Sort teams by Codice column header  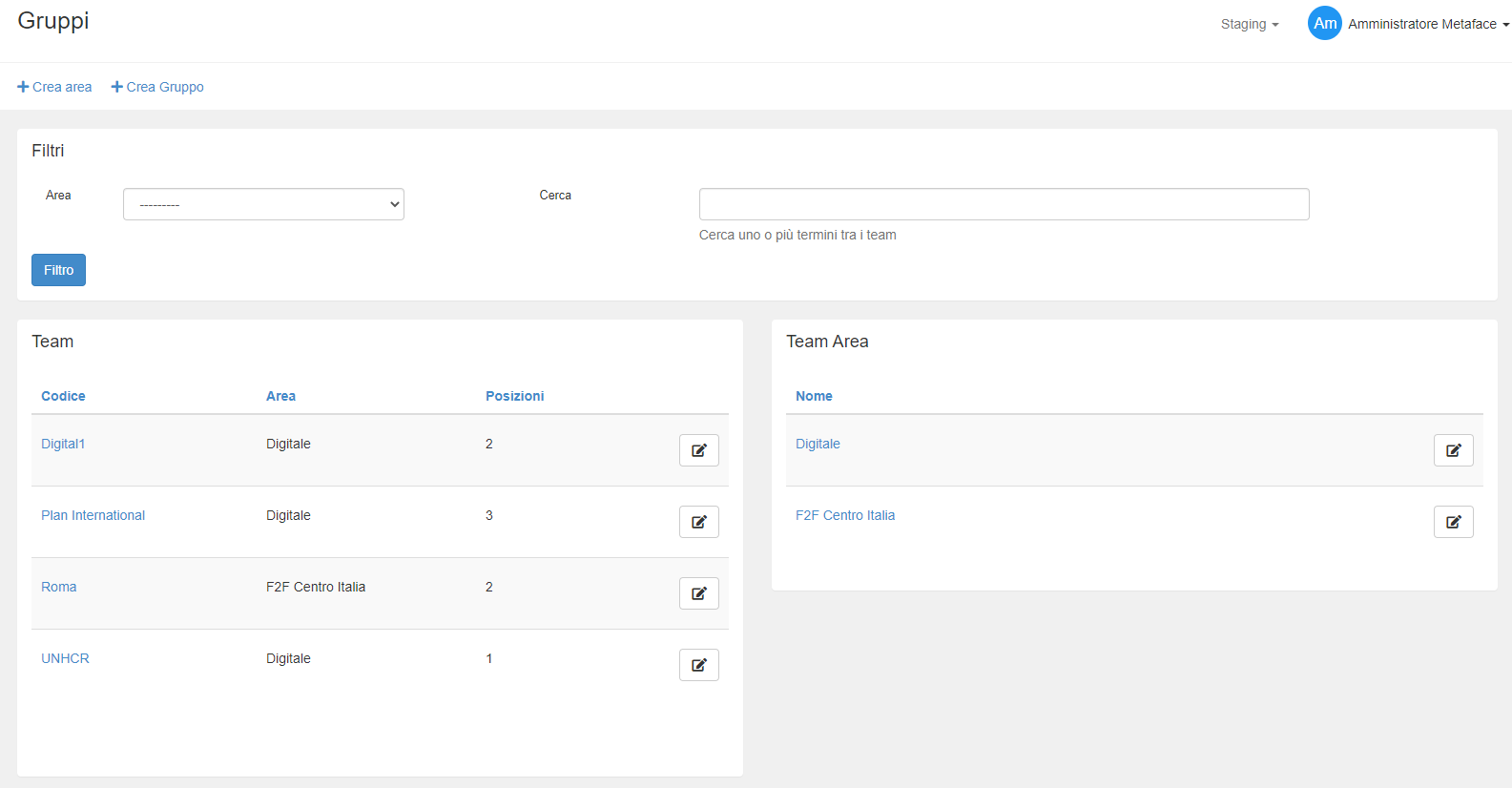[x=63, y=396]
